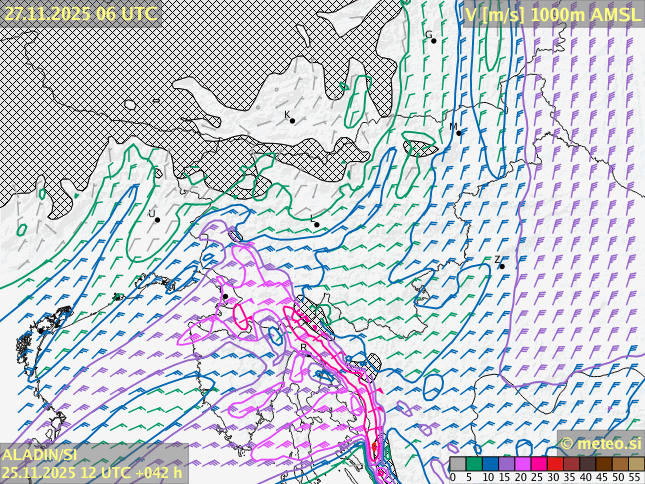The height and width of the screenshot is (484, 645).
Task: Click the city marker labeled Z
Action: pyautogui.click(x=502, y=266)
